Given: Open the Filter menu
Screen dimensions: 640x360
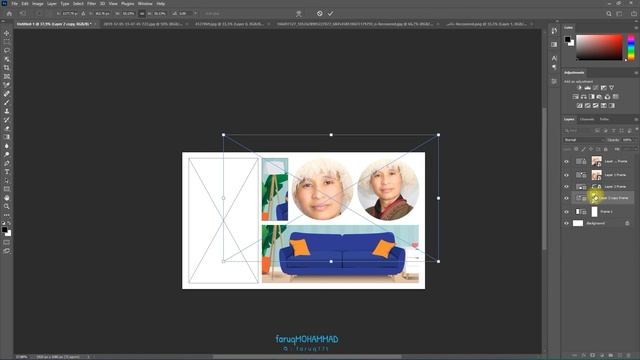Looking at the screenshot, I should click(x=91, y=4).
